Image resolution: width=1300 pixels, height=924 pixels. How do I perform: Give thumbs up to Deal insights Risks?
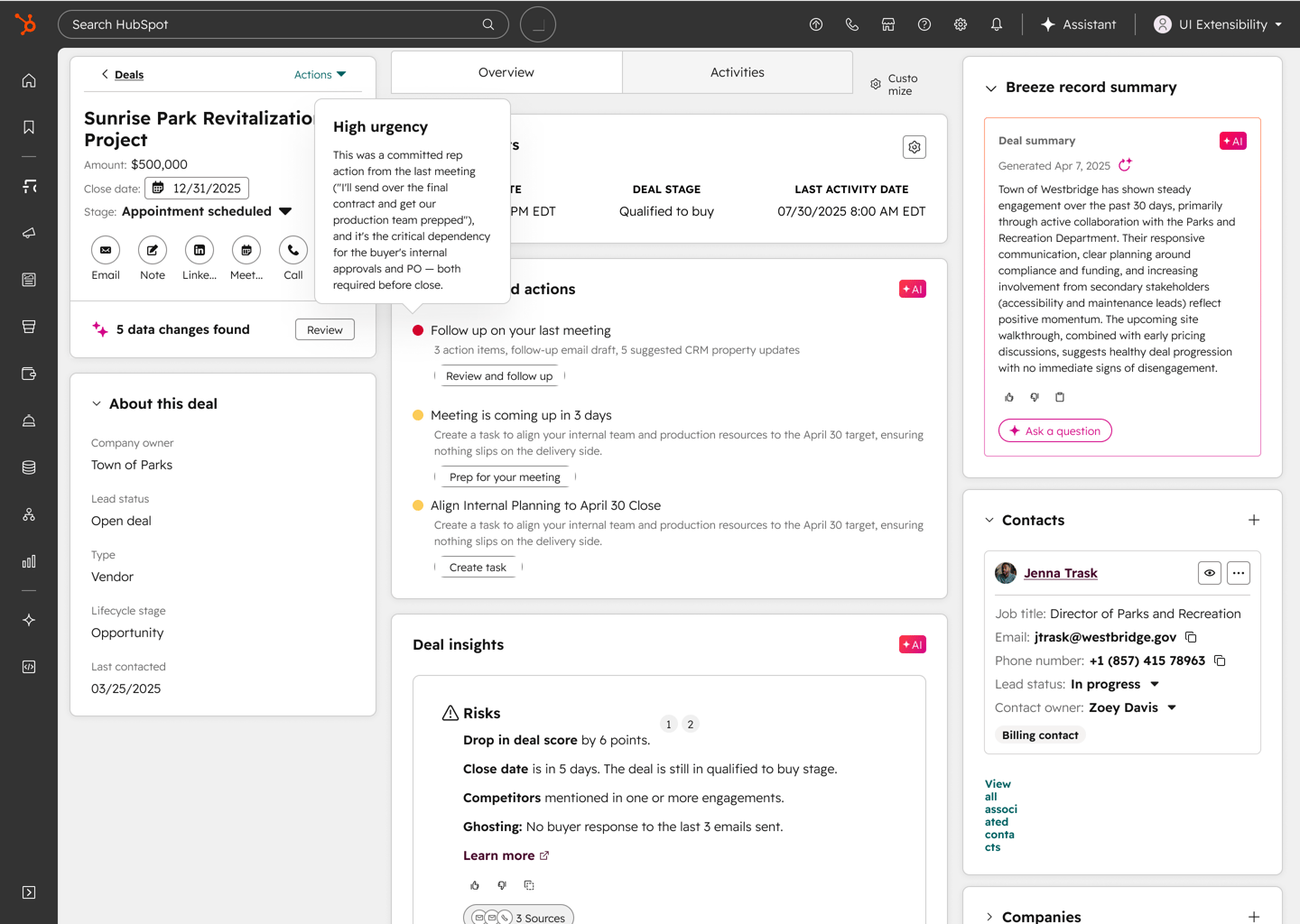[475, 885]
